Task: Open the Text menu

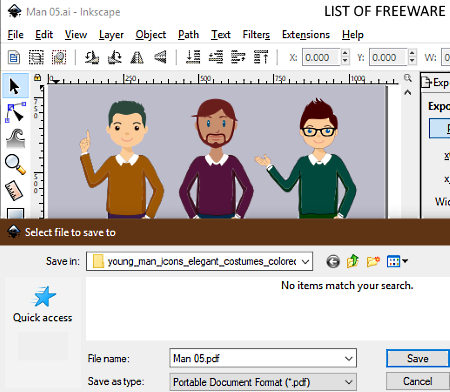Action: (221, 35)
